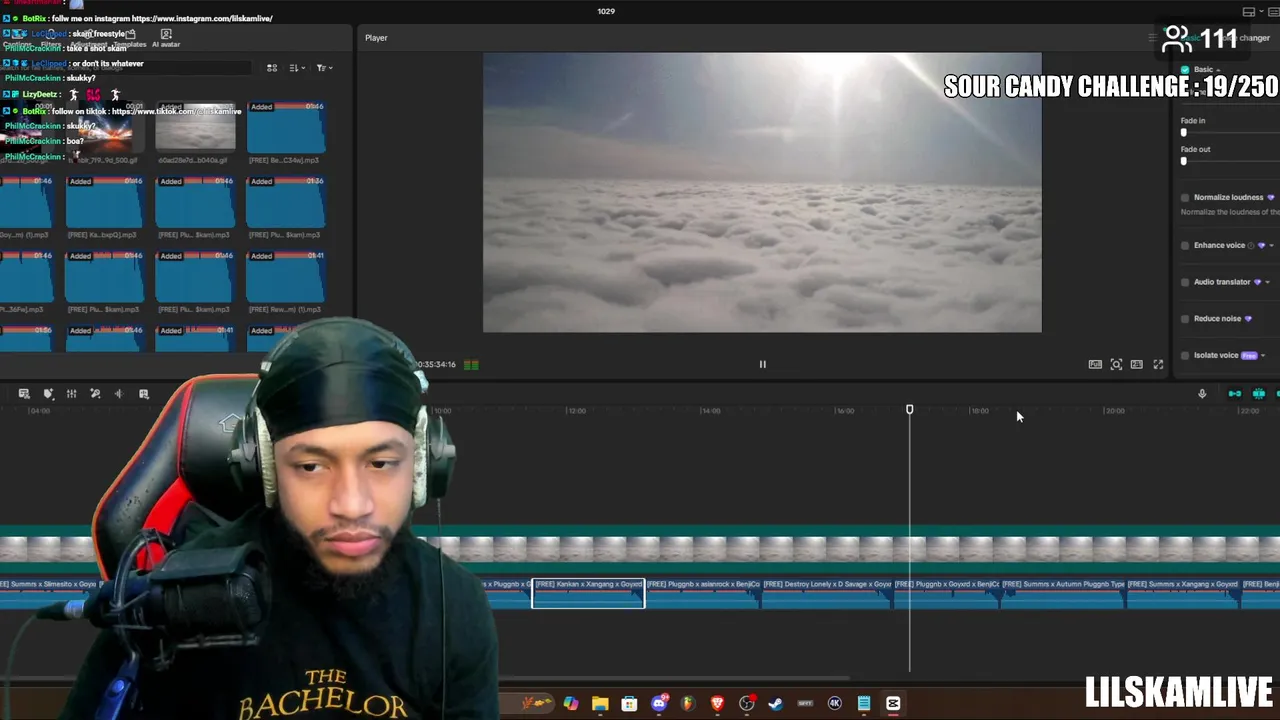Select the highlighted Kankan x Xangang audio clip
The image size is (1280, 720).
click(x=588, y=593)
